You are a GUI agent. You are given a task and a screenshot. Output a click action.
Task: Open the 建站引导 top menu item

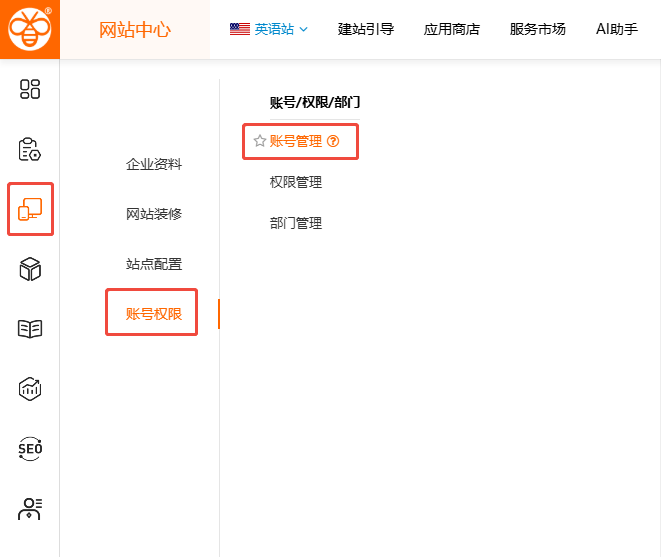pyautogui.click(x=366, y=29)
